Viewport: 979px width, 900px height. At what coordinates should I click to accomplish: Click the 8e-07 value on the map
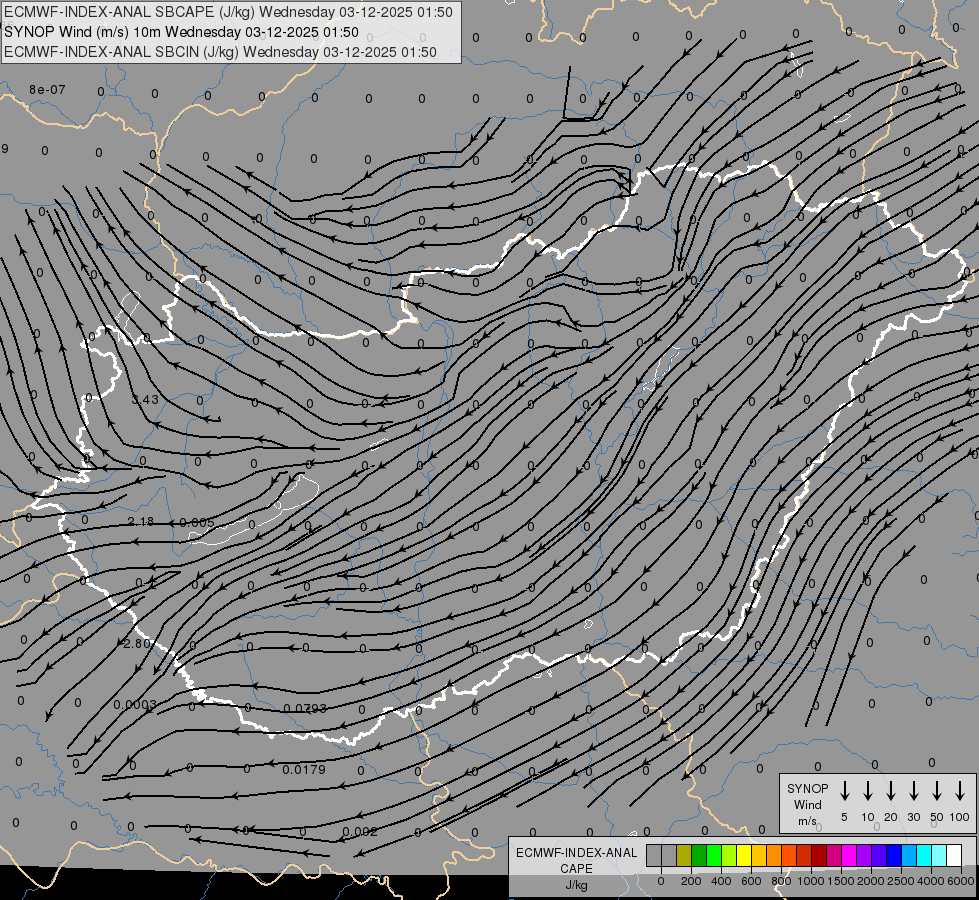point(47,90)
